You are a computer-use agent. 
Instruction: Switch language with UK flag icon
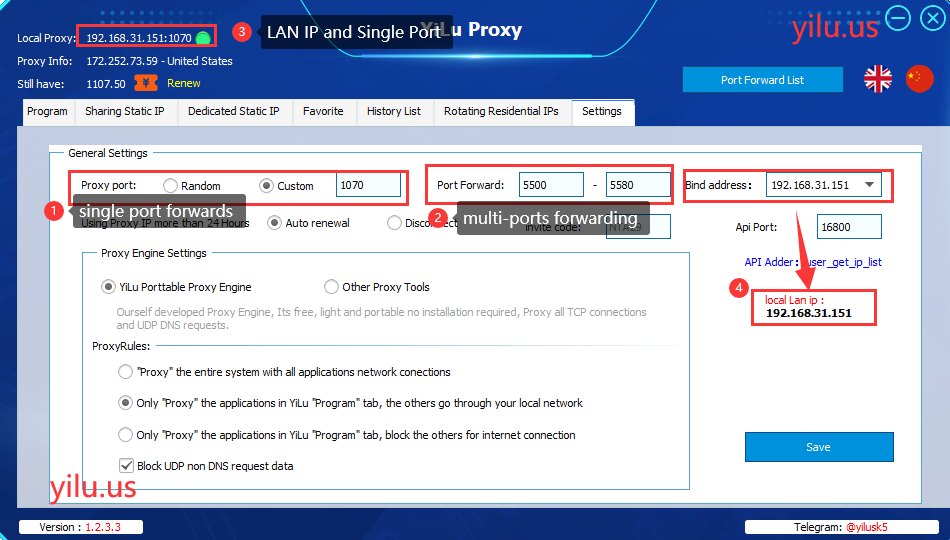(x=878, y=79)
